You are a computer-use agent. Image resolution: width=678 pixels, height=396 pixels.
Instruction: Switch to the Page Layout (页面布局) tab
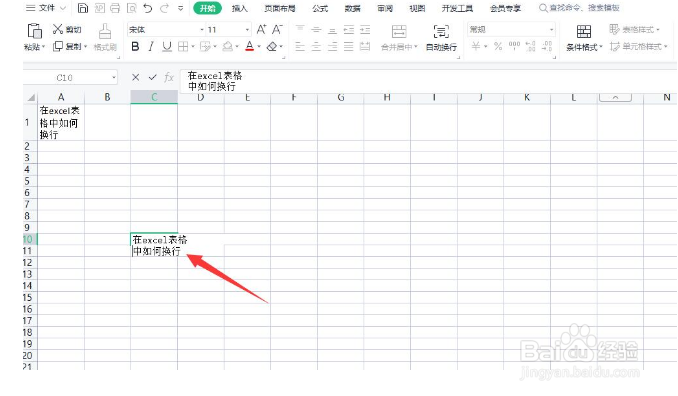point(280,8)
